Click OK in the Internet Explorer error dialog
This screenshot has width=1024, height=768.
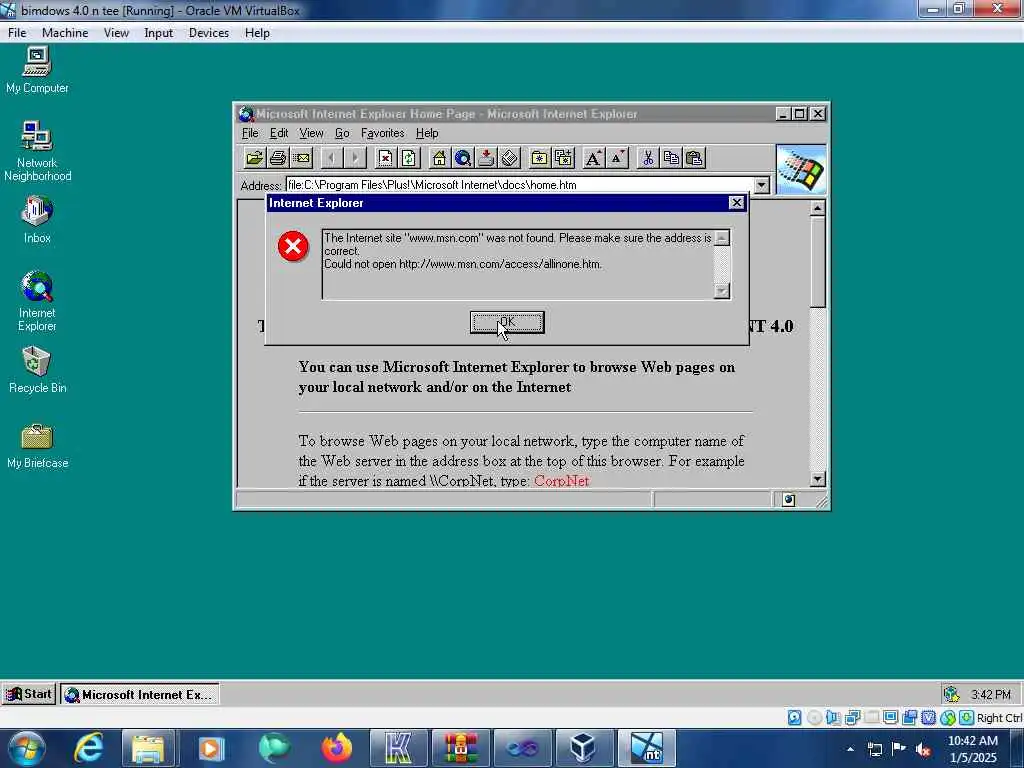tap(507, 322)
